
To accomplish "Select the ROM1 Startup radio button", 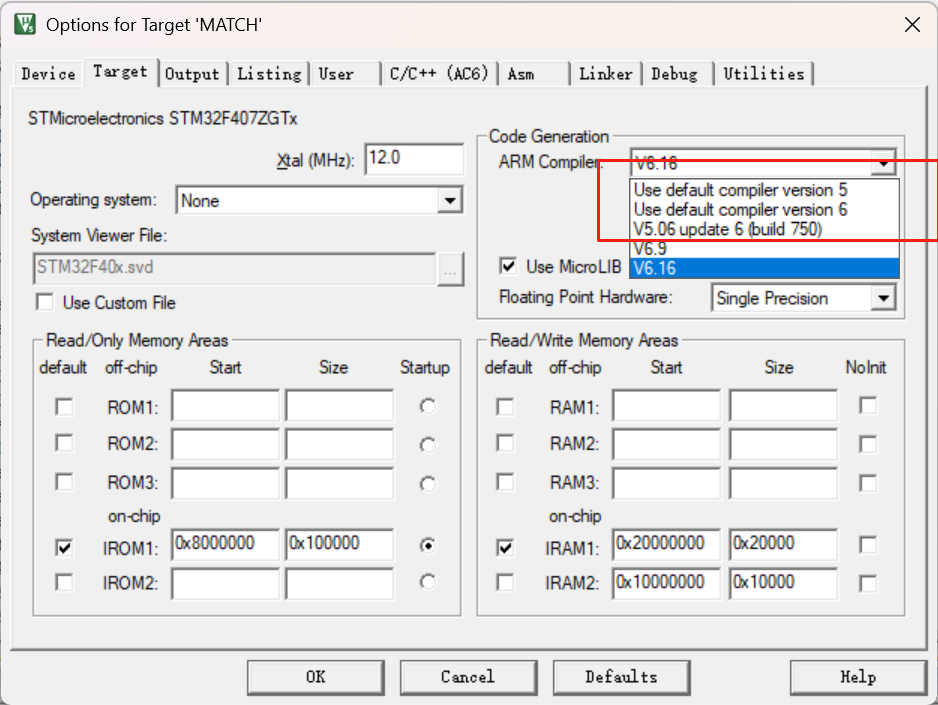I will 427,407.
